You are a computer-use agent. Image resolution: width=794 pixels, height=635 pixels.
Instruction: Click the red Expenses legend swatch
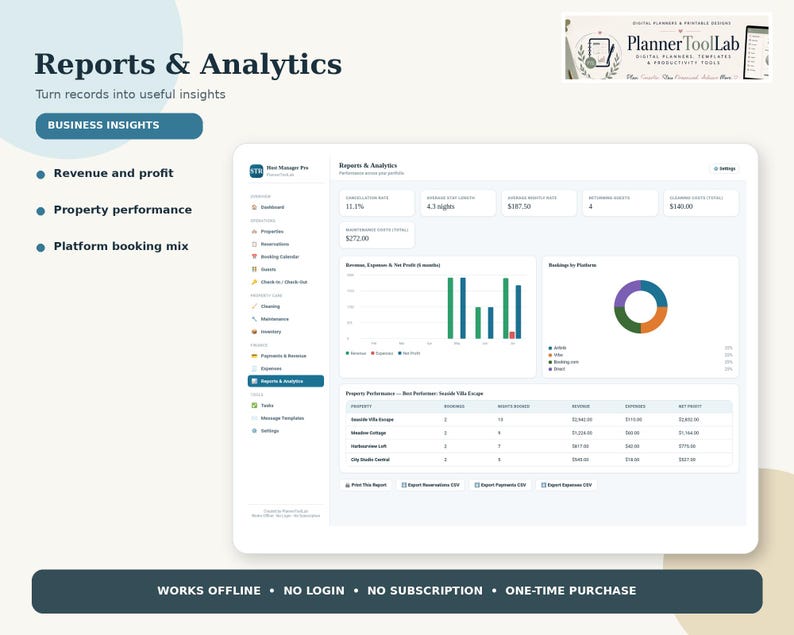373,353
